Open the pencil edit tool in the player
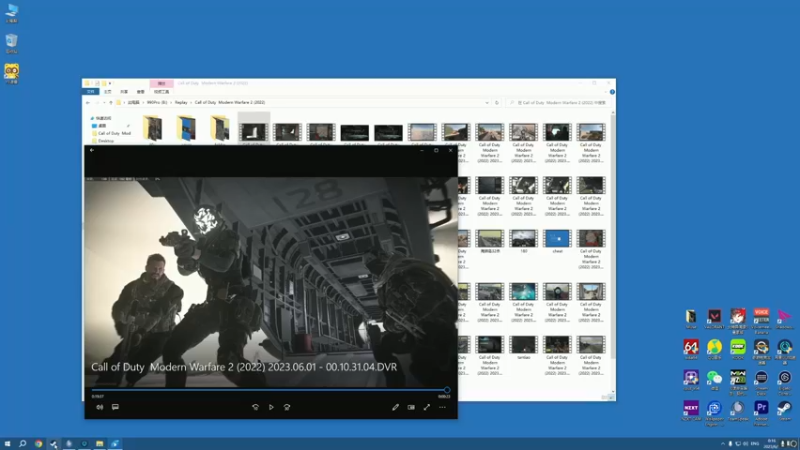The height and width of the screenshot is (450, 800). [395, 407]
